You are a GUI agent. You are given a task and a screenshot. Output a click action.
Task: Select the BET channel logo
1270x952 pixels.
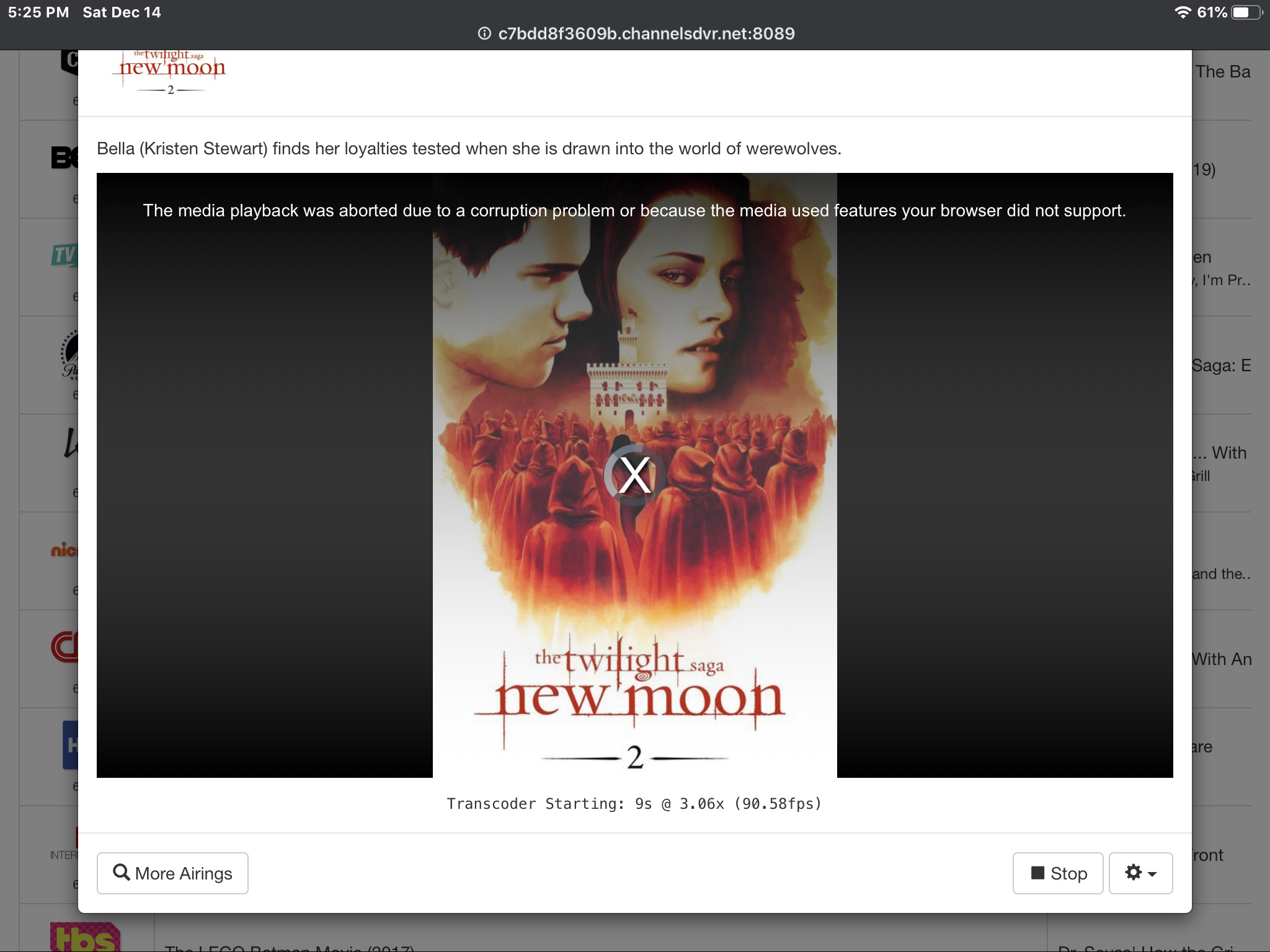click(x=64, y=157)
